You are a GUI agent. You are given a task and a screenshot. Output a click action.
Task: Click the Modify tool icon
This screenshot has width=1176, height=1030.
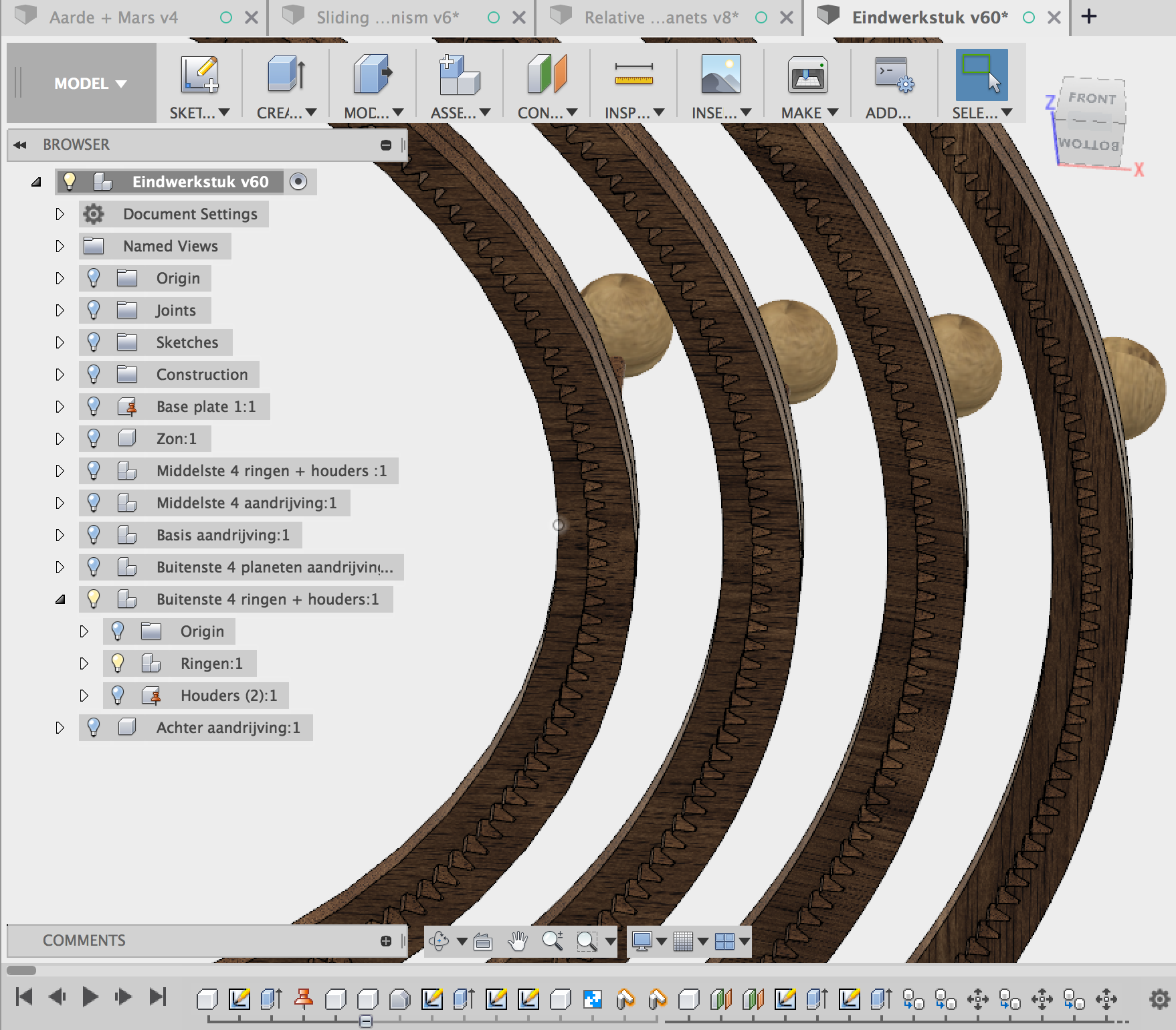coord(370,74)
